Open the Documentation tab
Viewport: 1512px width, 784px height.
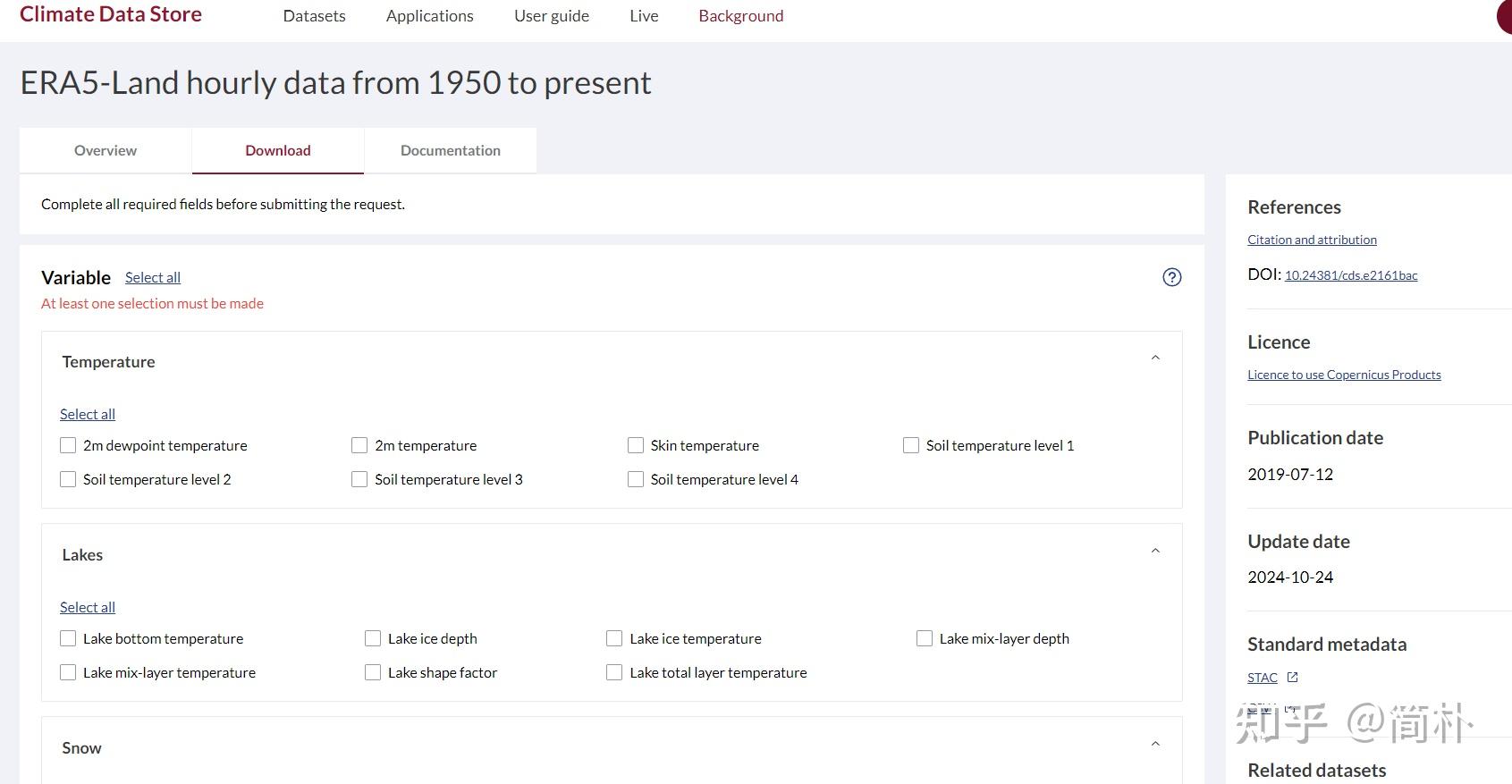click(451, 150)
